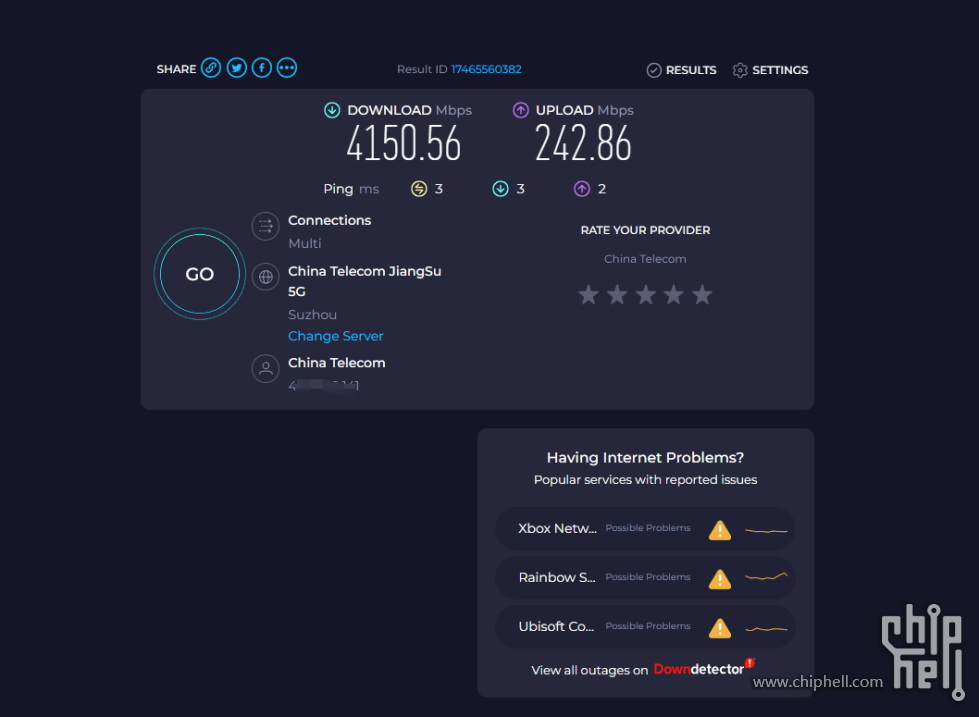The image size is (979, 717).
Task: Click the ISP user profile icon
Action: (265, 368)
